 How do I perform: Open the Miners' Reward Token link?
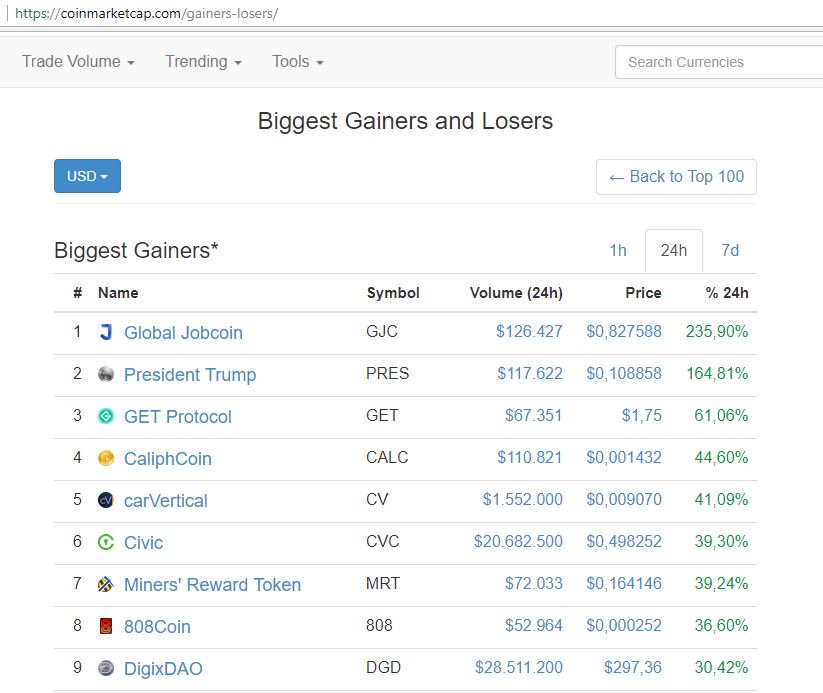click(213, 584)
